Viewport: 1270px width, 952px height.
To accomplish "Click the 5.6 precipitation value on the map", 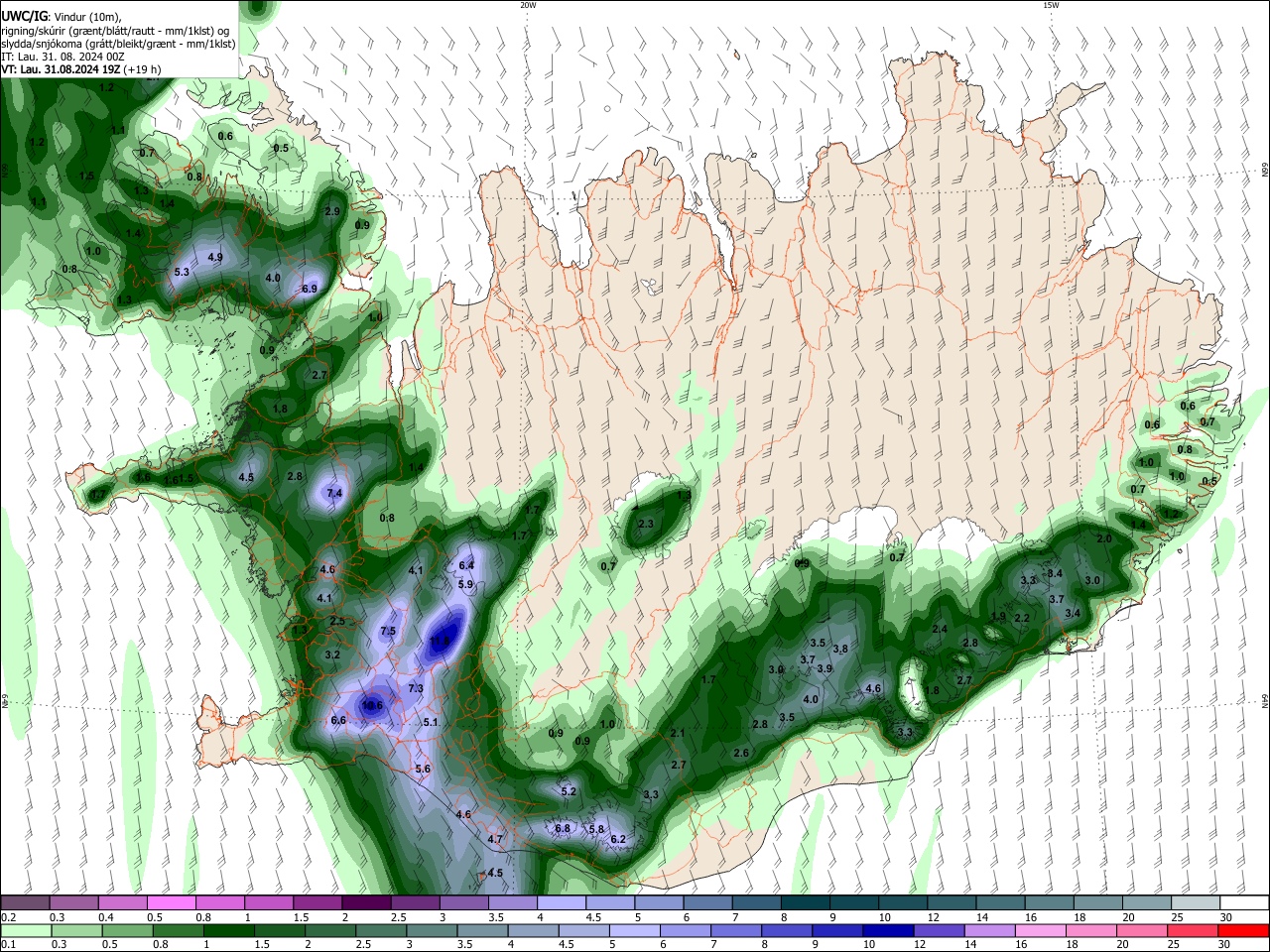I will [x=423, y=770].
